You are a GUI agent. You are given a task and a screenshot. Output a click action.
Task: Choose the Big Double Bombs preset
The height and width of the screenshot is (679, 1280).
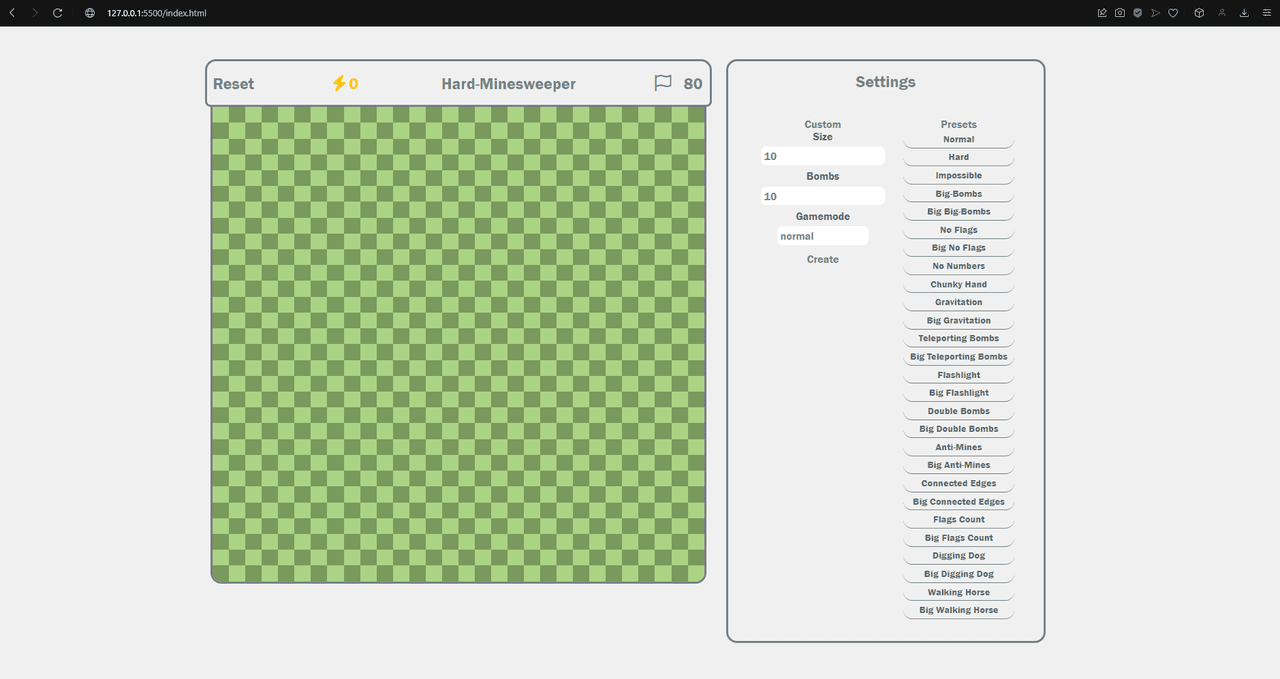959,429
